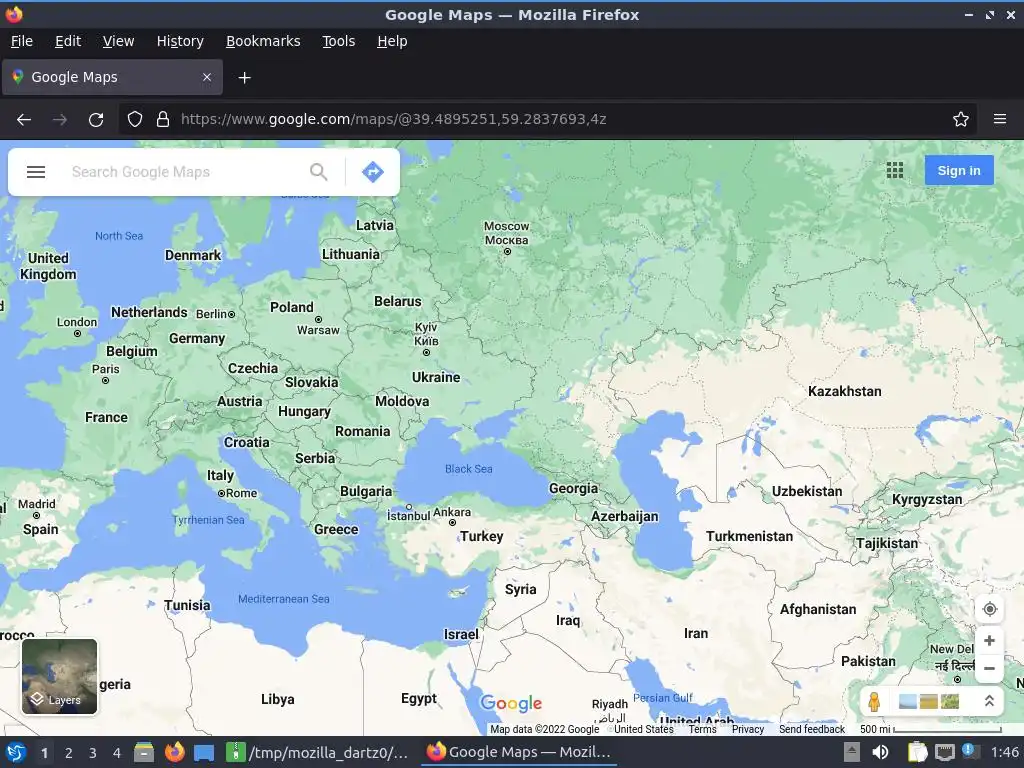Open Firefox application menu button
This screenshot has width=1024, height=768.
coord(1000,119)
